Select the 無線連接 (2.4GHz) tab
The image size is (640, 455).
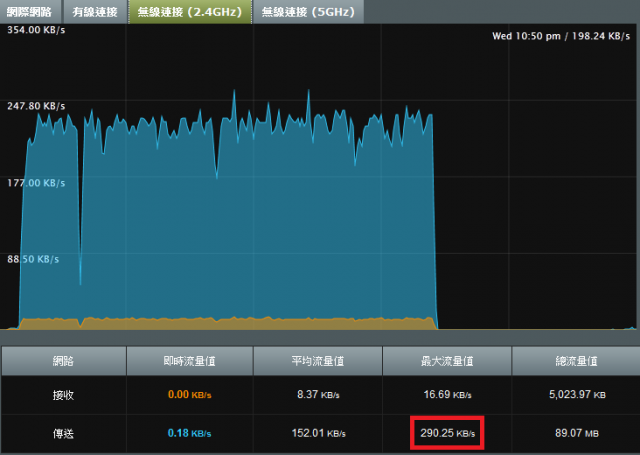(x=190, y=12)
